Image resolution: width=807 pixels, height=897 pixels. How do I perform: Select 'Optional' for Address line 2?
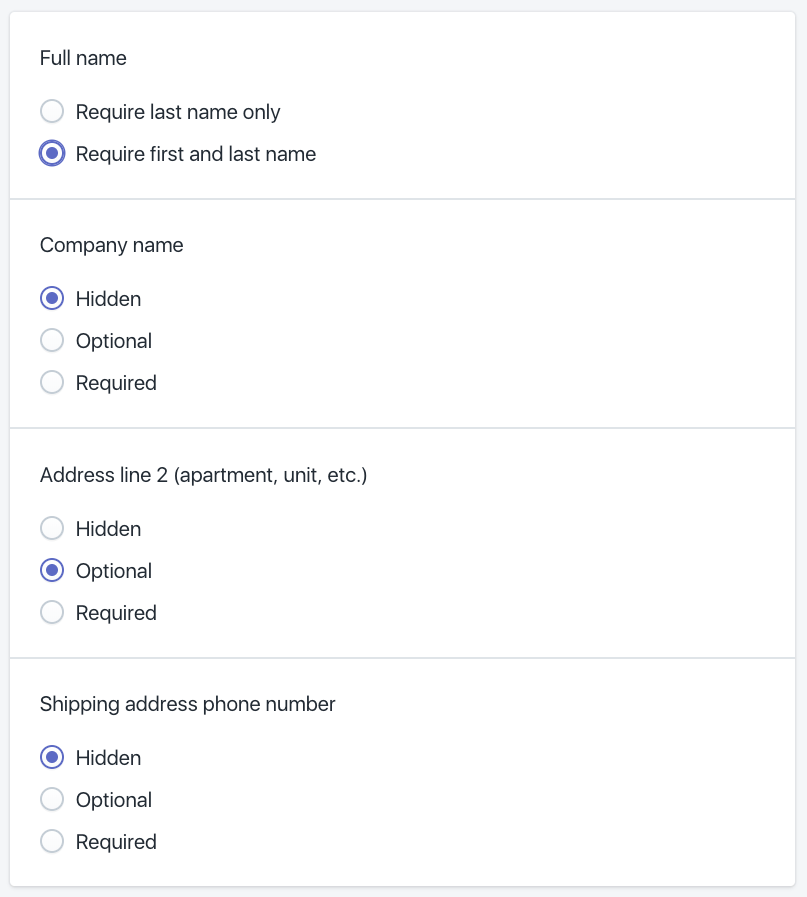pyautogui.click(x=52, y=570)
